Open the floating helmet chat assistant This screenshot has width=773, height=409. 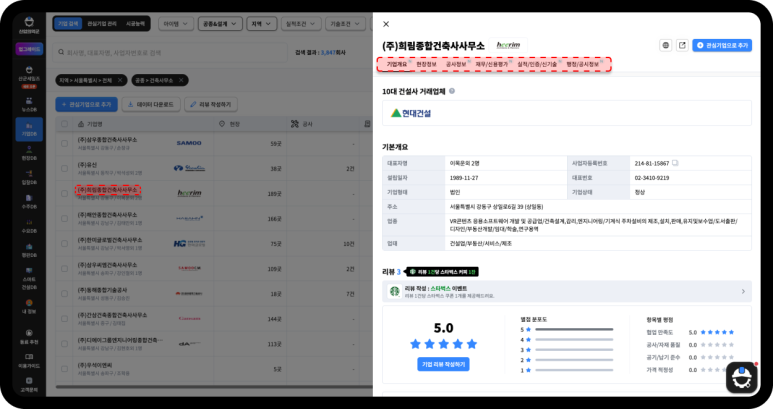coord(741,378)
